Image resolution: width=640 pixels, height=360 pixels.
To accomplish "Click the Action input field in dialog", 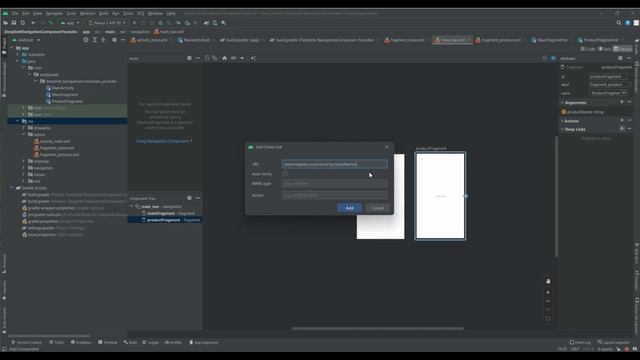I will pos(335,195).
